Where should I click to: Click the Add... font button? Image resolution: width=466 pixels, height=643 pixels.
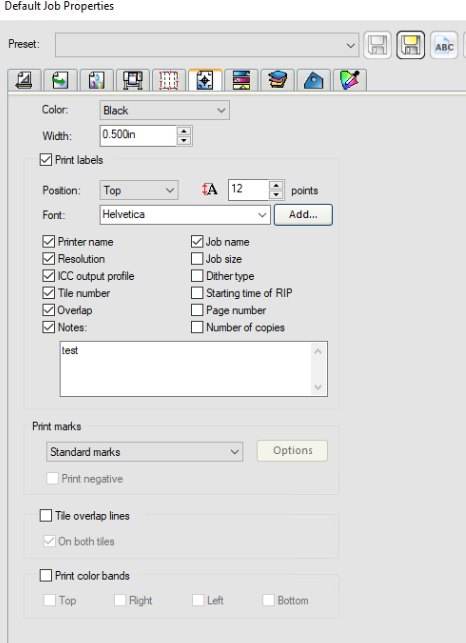tap(303, 214)
